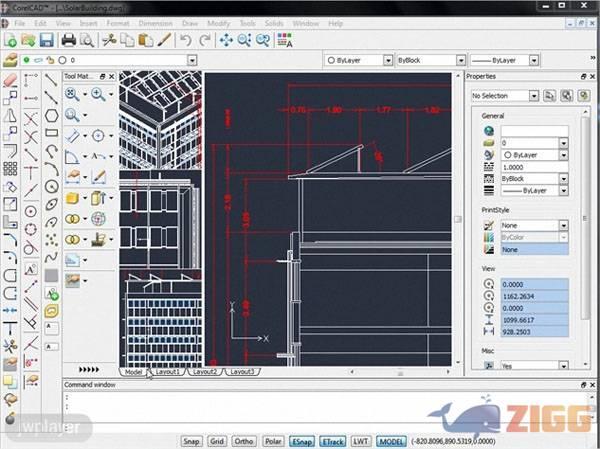Click the Properties panel vertical scrollbar

[585, 218]
